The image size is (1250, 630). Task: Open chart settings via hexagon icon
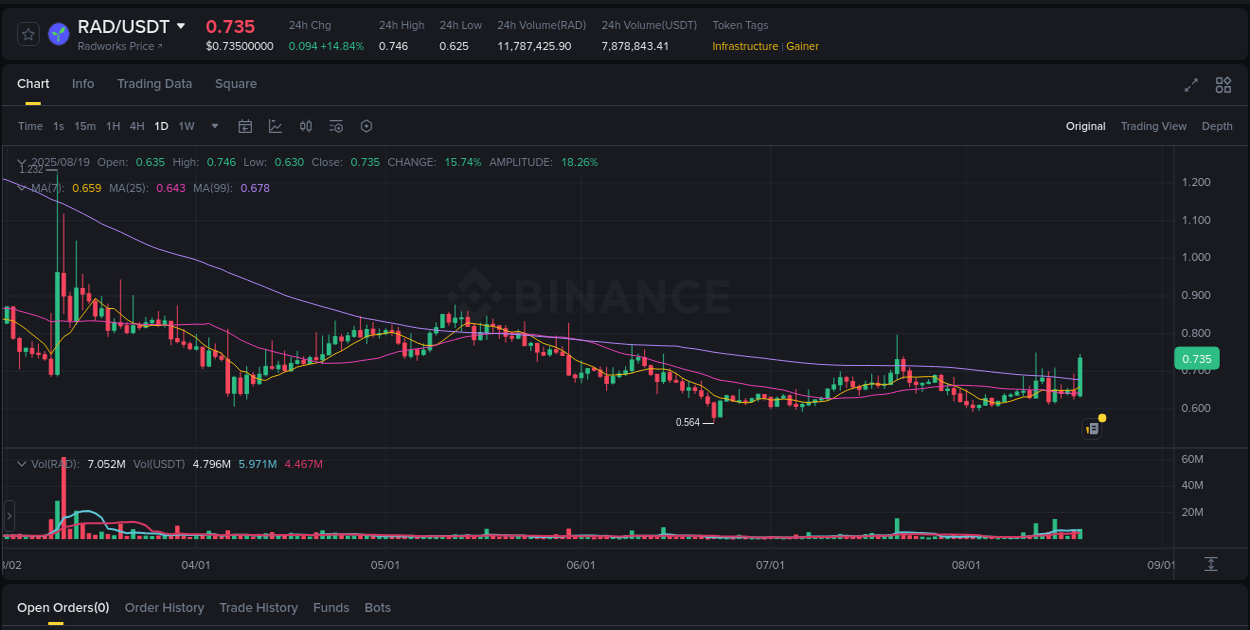[366, 126]
